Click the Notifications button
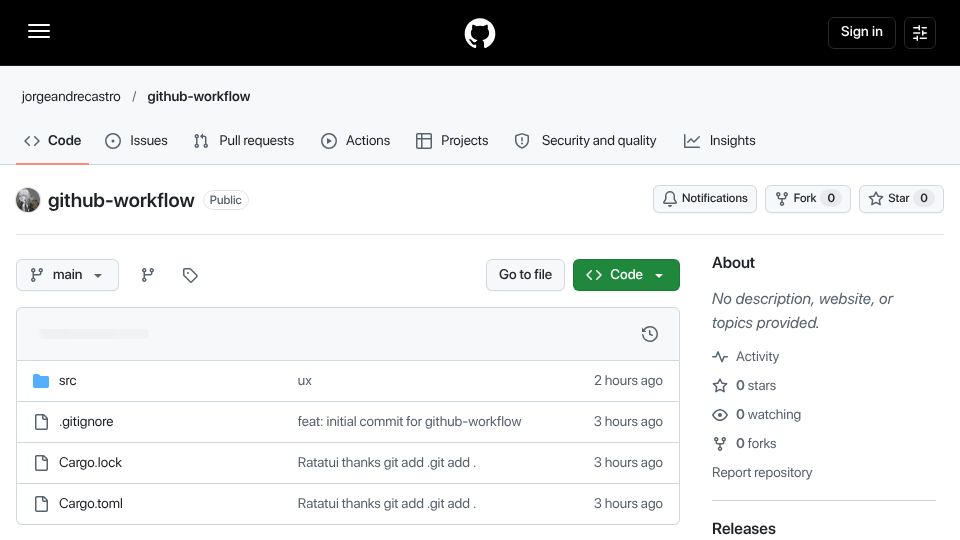This screenshot has height=540, width=960. (705, 198)
